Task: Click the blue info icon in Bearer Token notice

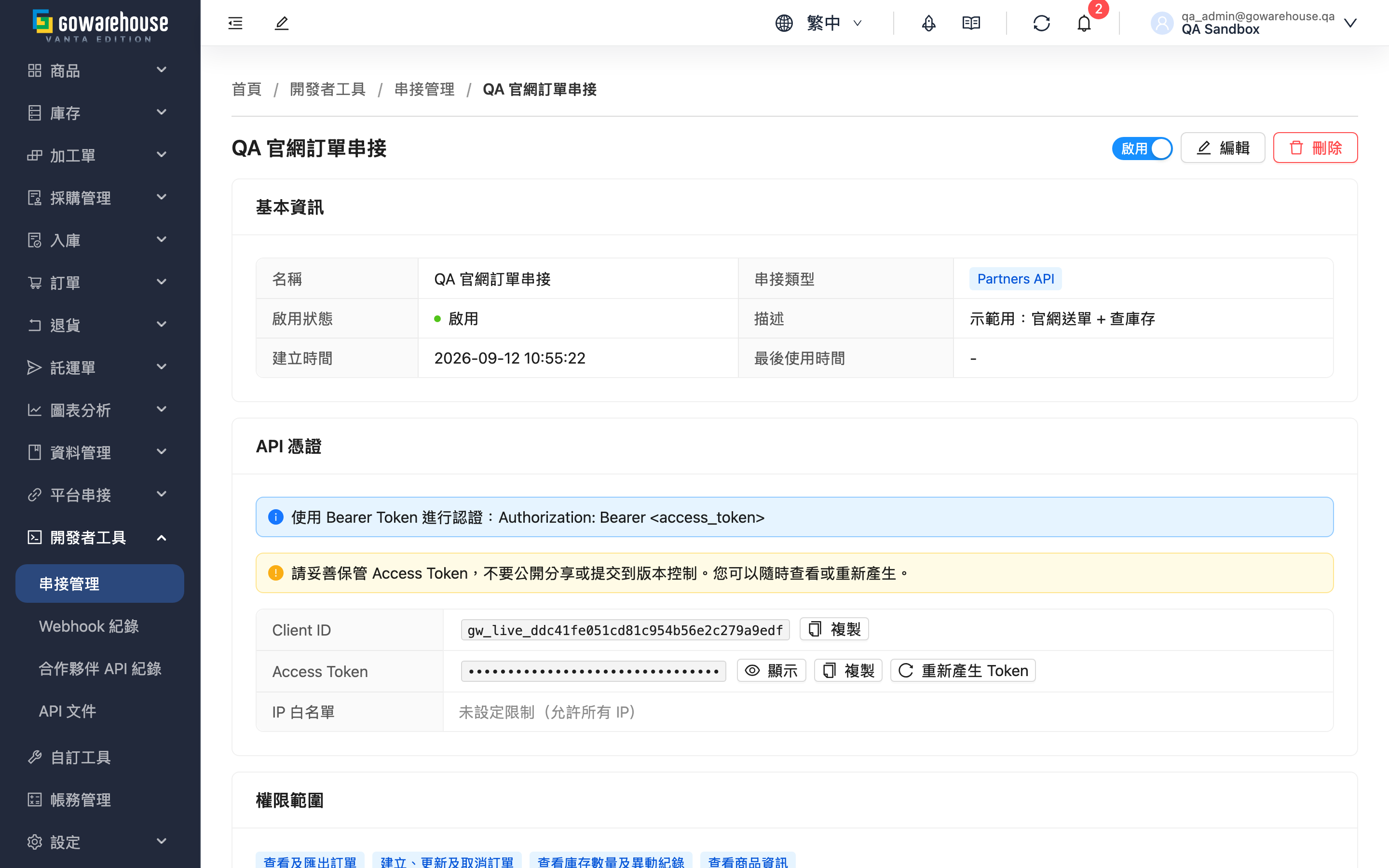Action: click(x=275, y=516)
